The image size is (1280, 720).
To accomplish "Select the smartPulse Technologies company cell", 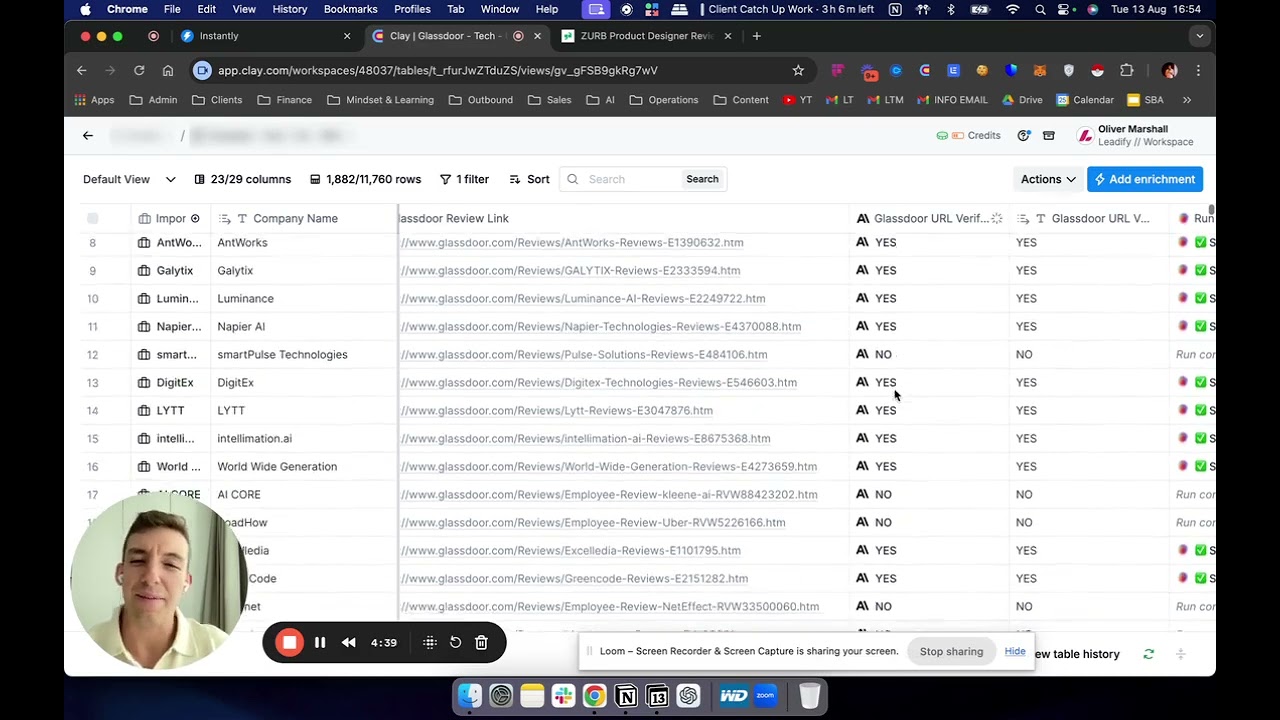I will point(304,355).
